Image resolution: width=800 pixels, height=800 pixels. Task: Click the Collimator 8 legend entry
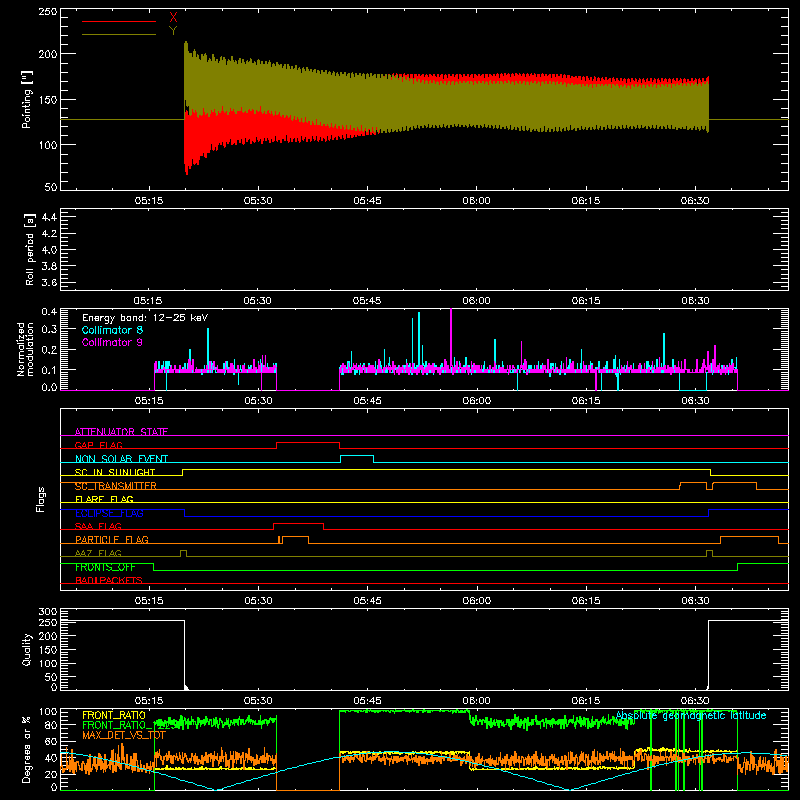click(112, 330)
